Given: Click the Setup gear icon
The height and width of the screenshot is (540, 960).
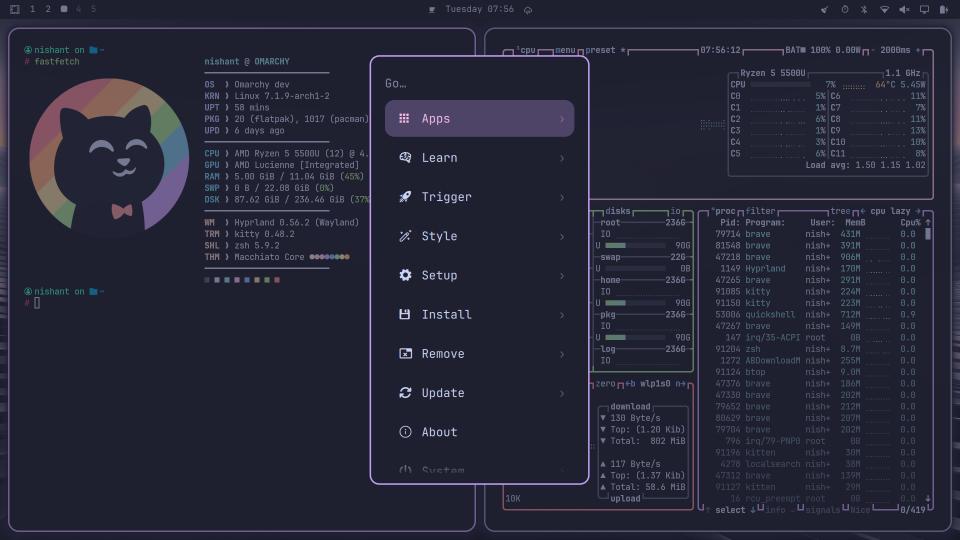Looking at the screenshot, I should 405,275.
